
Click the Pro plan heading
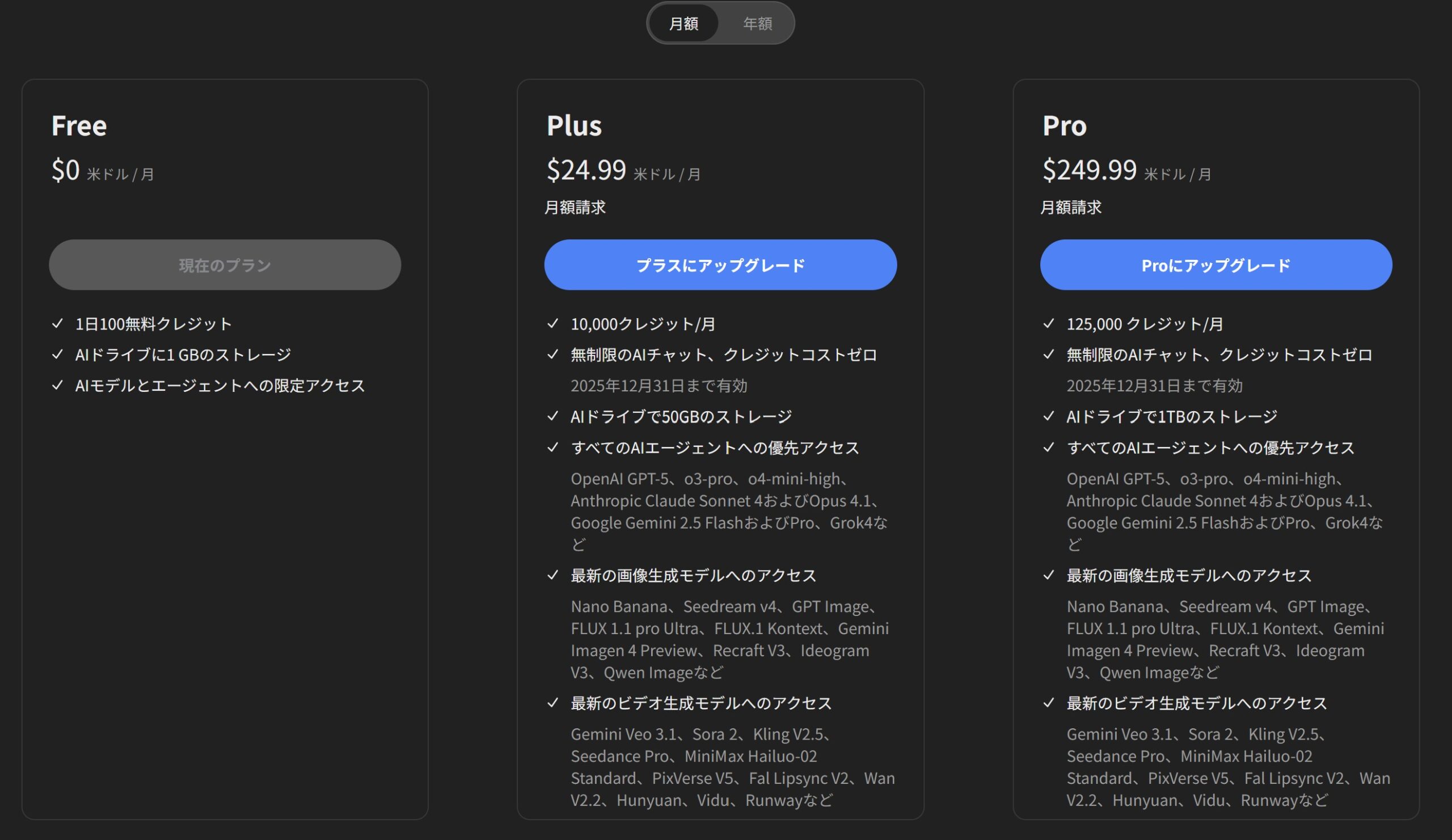click(x=1064, y=125)
